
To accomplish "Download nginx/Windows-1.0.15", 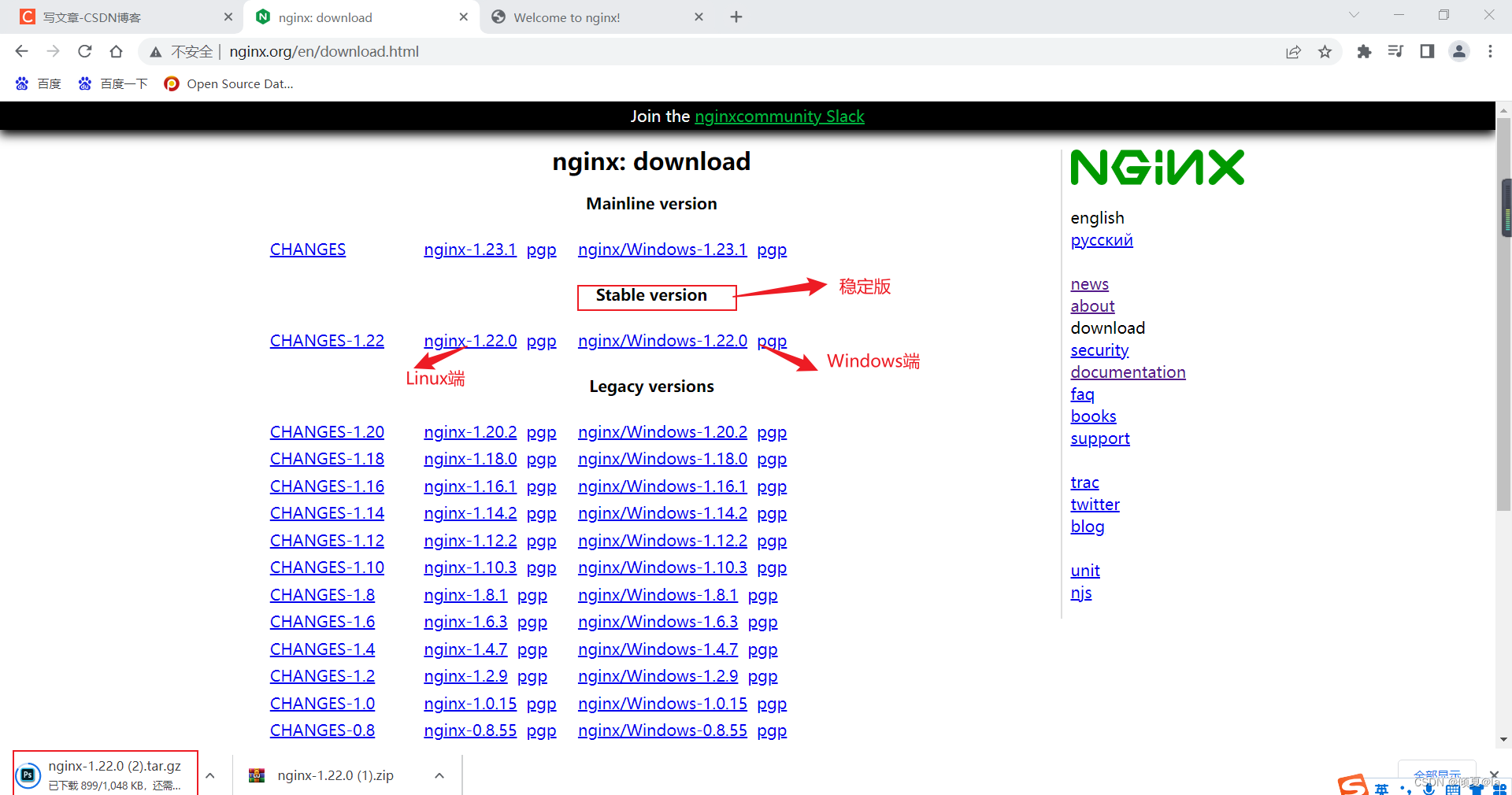I will click(662, 704).
